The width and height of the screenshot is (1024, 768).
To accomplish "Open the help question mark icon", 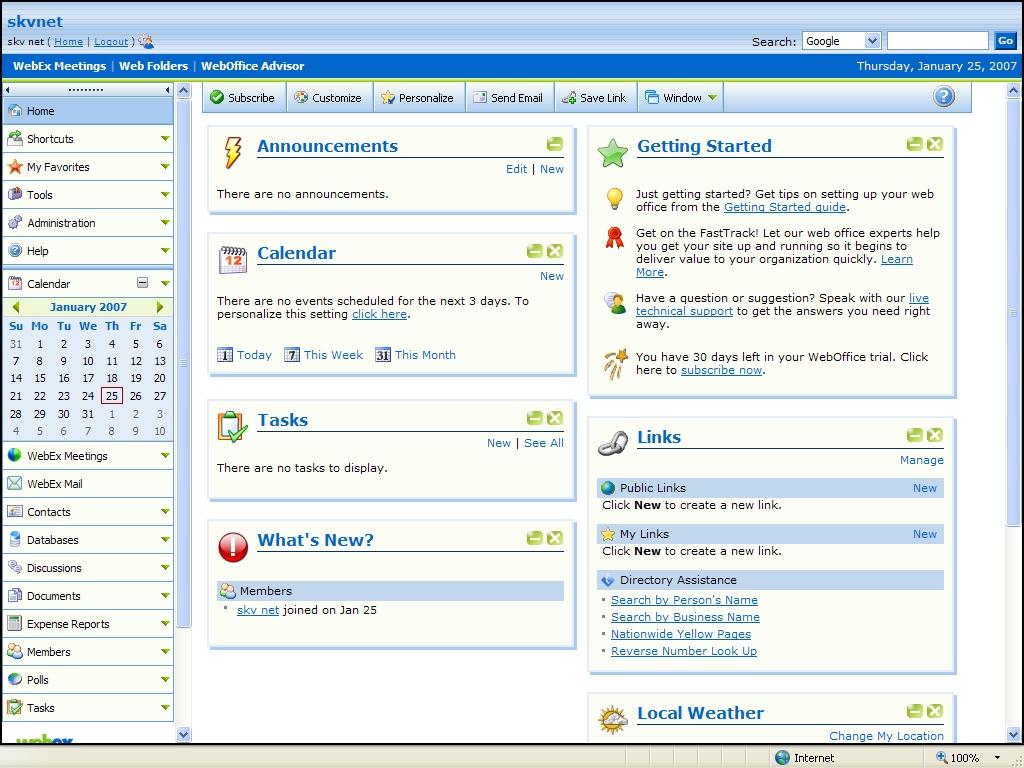I will 944,97.
